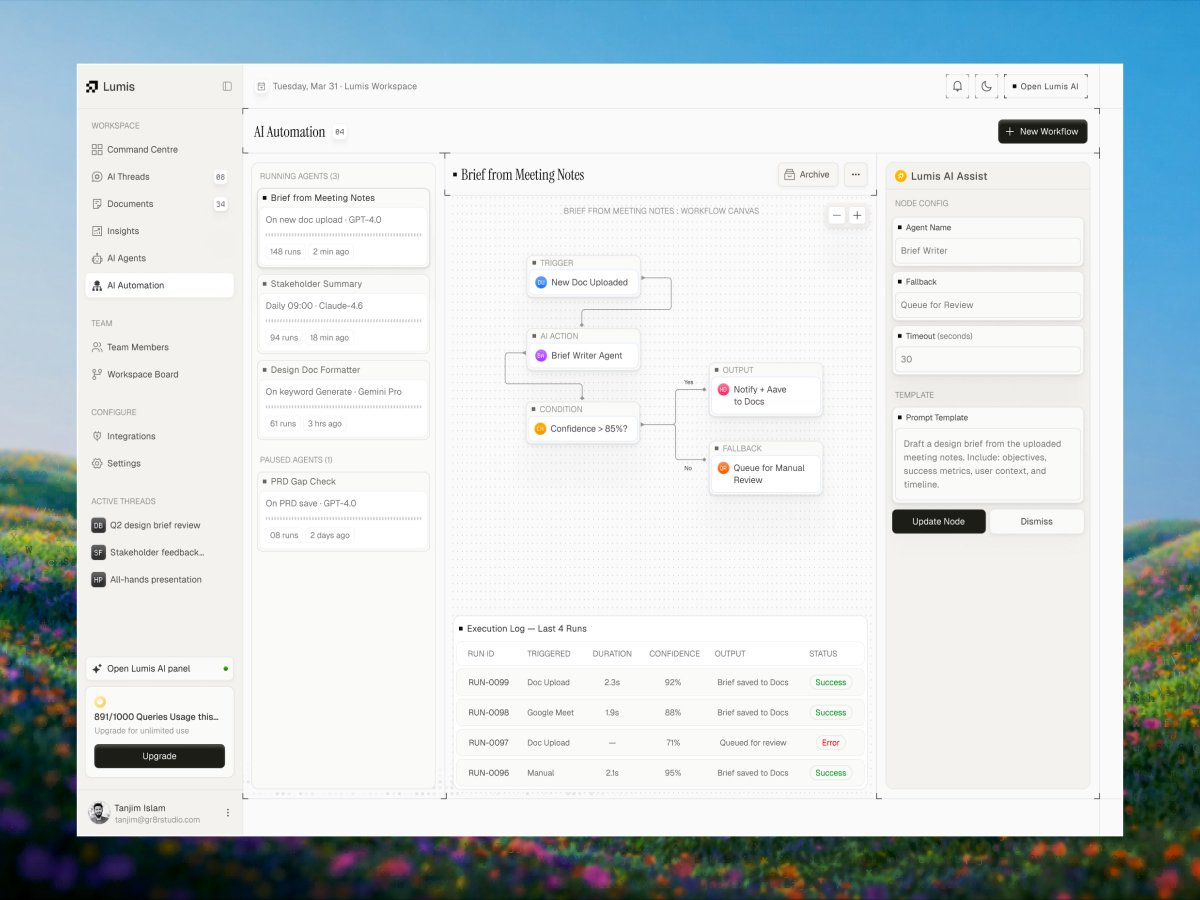This screenshot has width=1200, height=900.
Task: Open Stakeholder feedback thread
Action: click(160, 552)
